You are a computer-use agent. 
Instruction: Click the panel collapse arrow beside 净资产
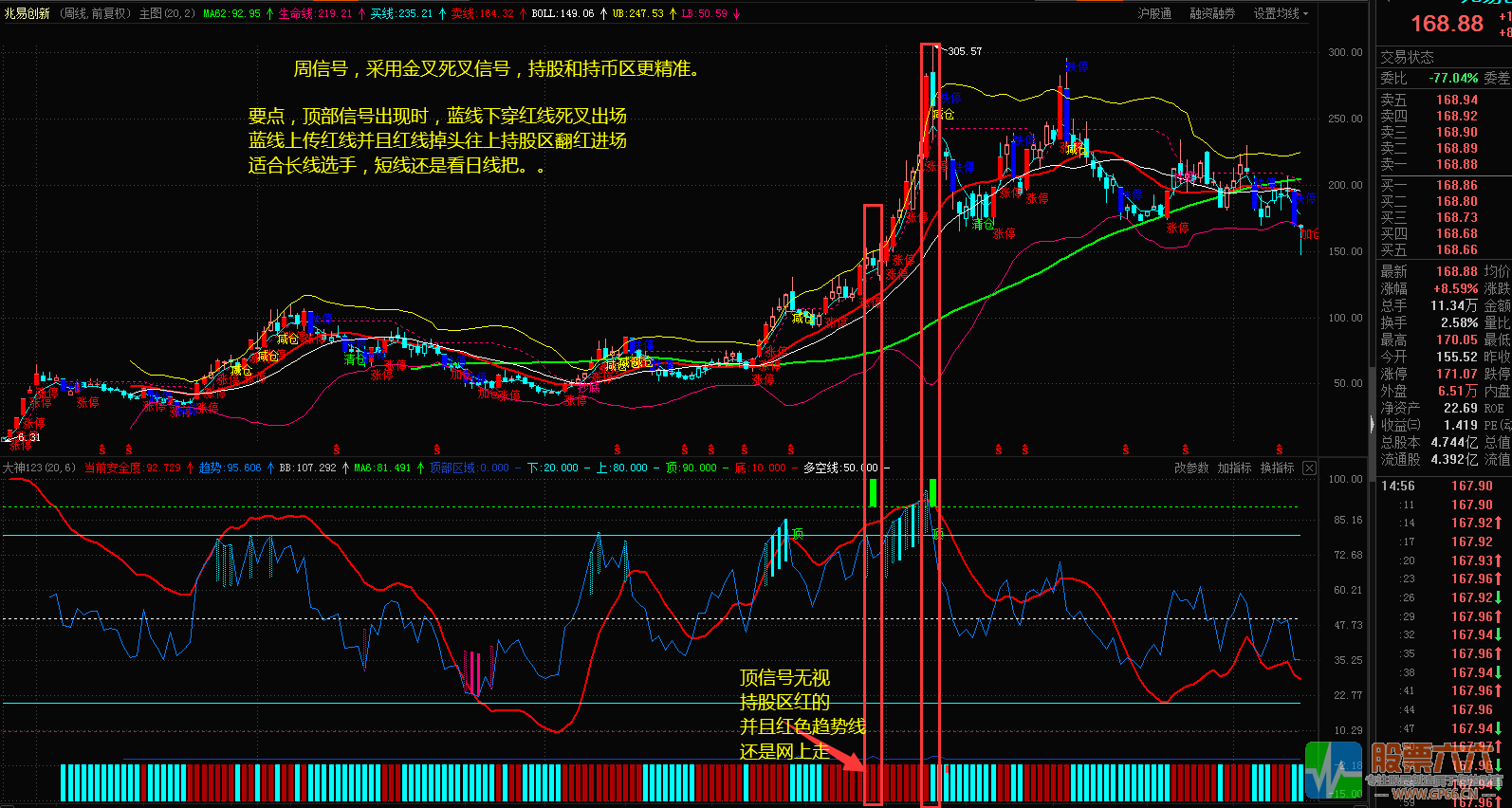point(1371,425)
